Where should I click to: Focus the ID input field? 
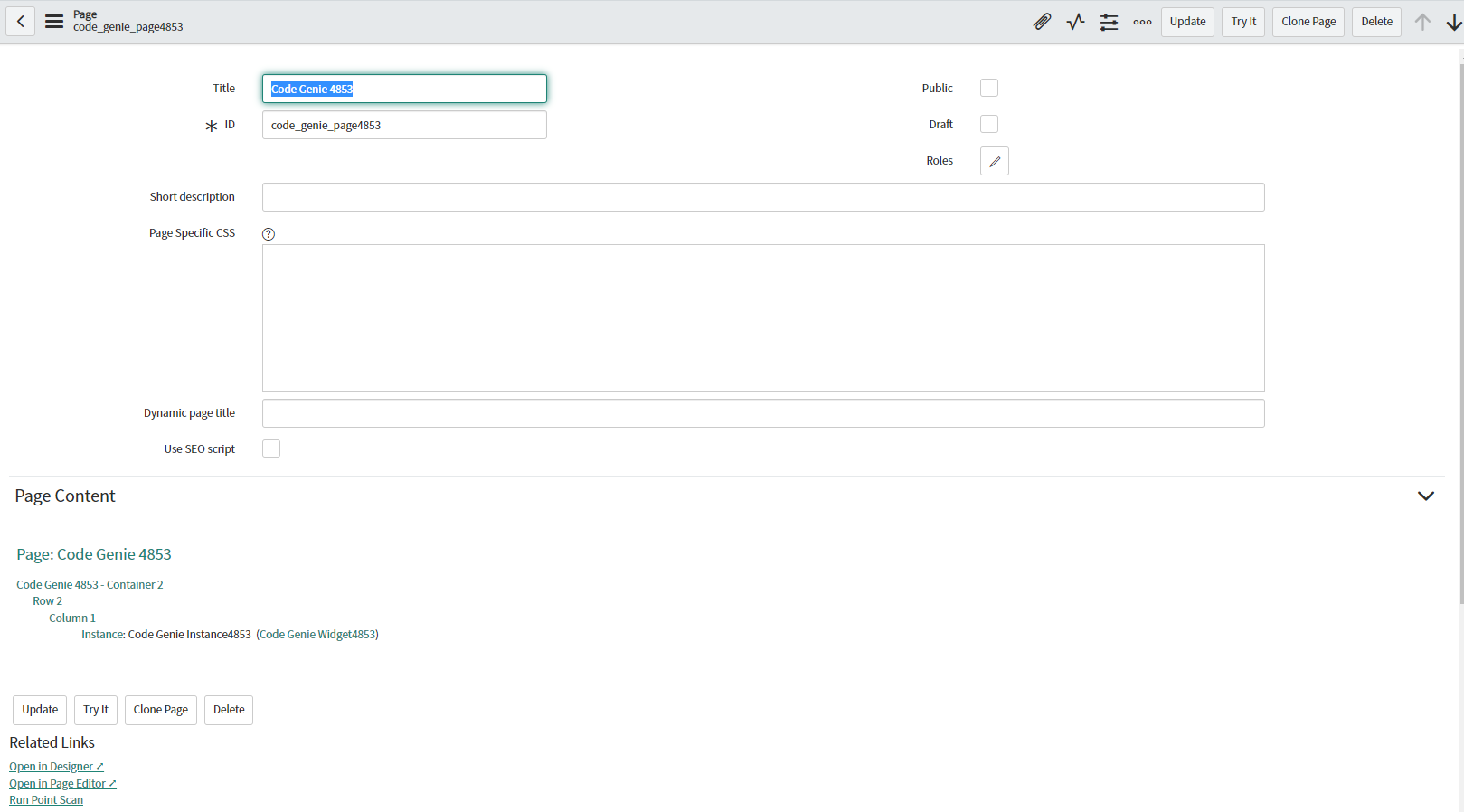pos(404,125)
